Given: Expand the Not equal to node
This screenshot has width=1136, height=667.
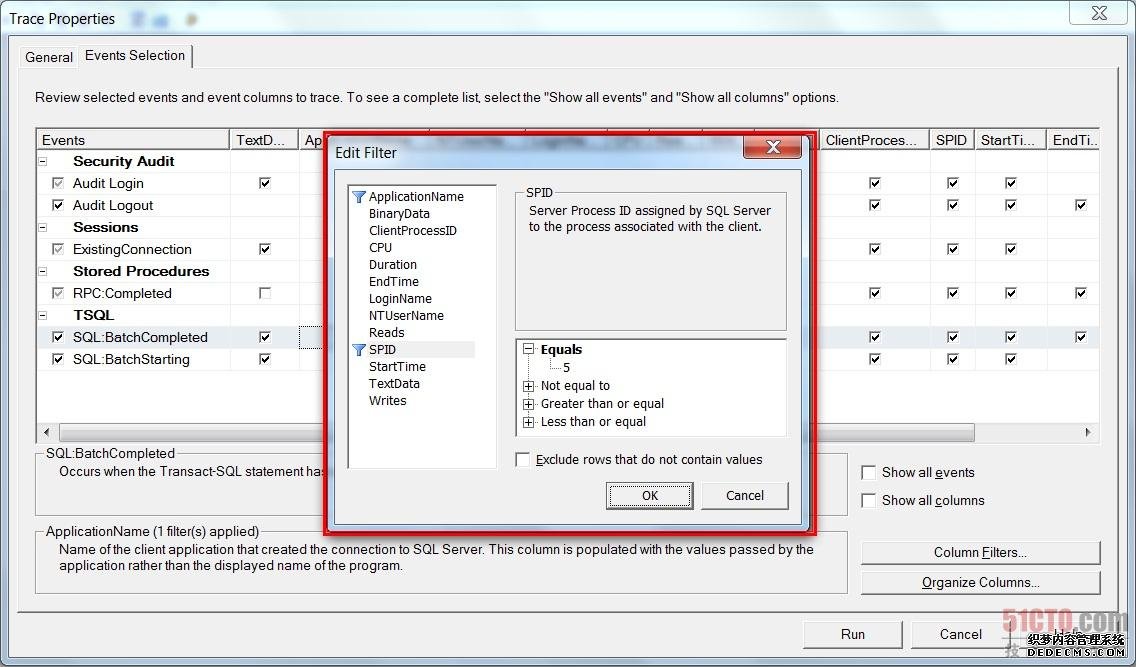Looking at the screenshot, I should 528,386.
